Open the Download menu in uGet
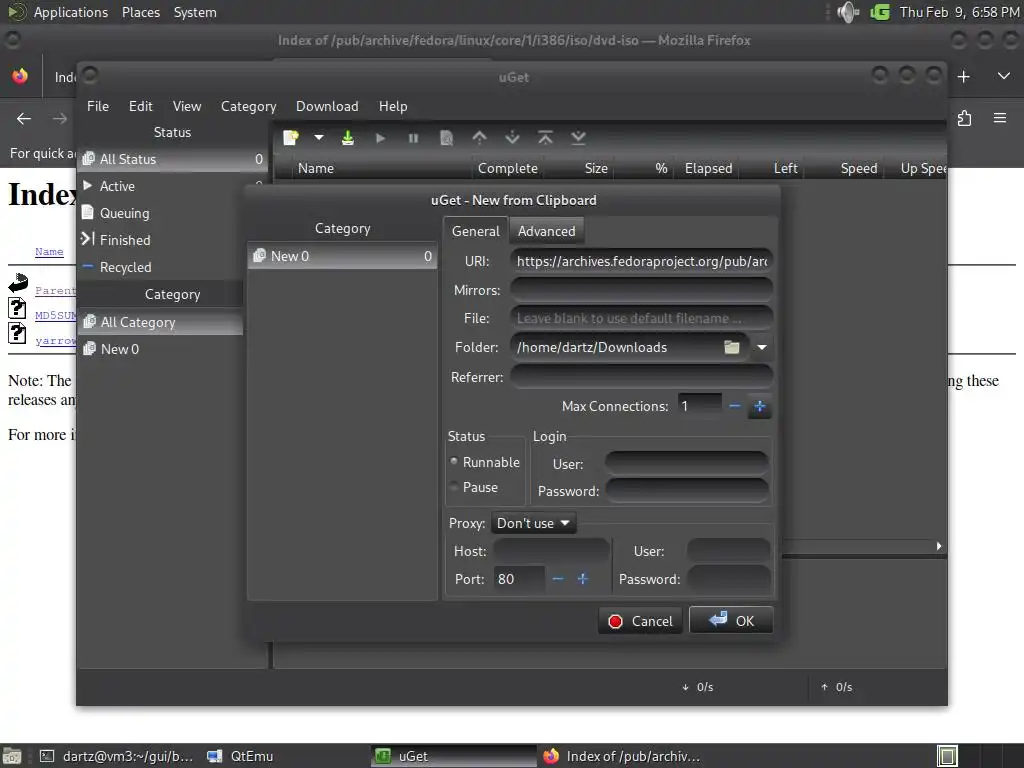Viewport: 1024px width, 768px height. pyautogui.click(x=327, y=106)
